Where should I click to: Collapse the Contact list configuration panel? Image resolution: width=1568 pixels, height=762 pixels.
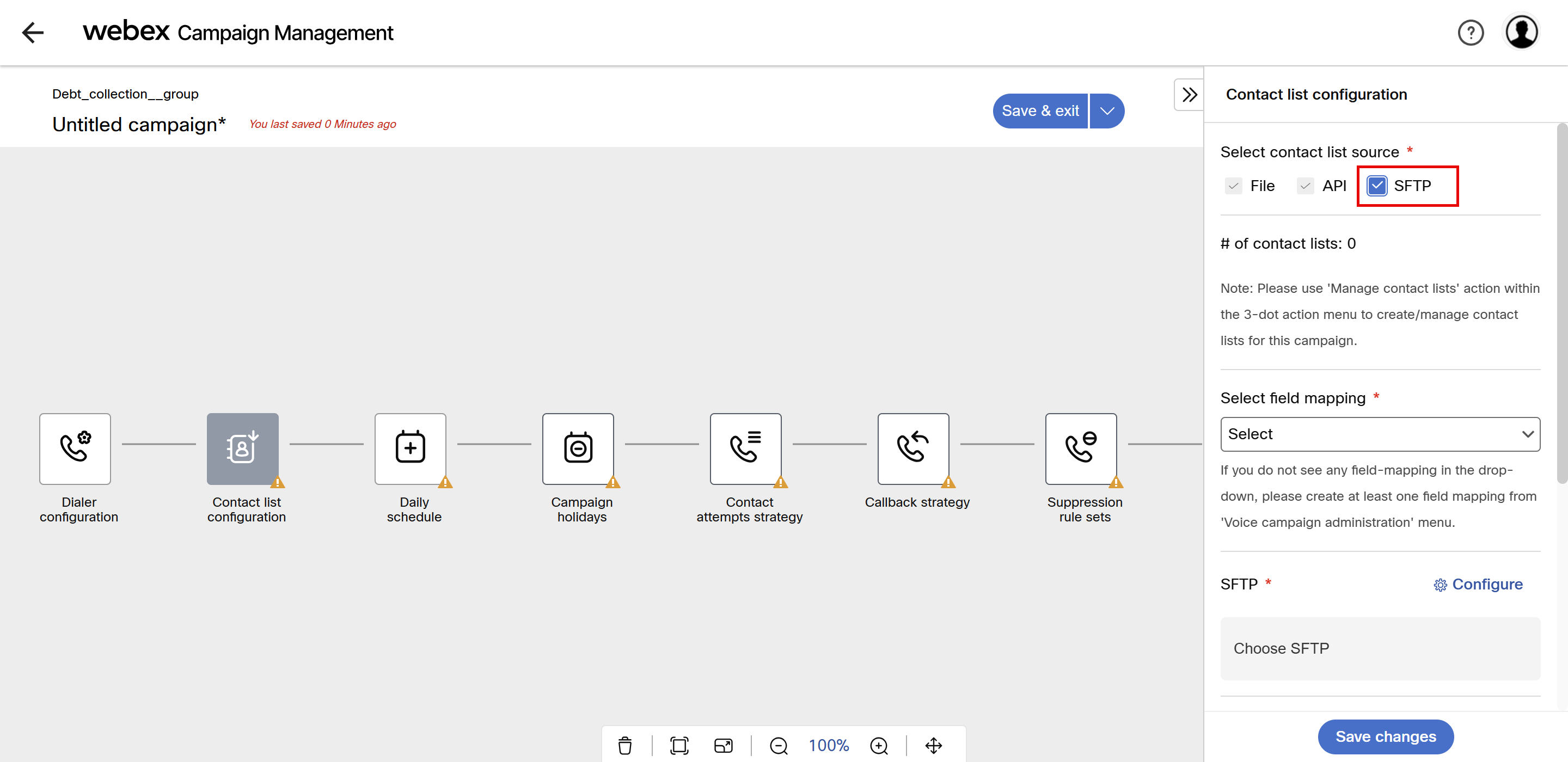(x=1189, y=95)
